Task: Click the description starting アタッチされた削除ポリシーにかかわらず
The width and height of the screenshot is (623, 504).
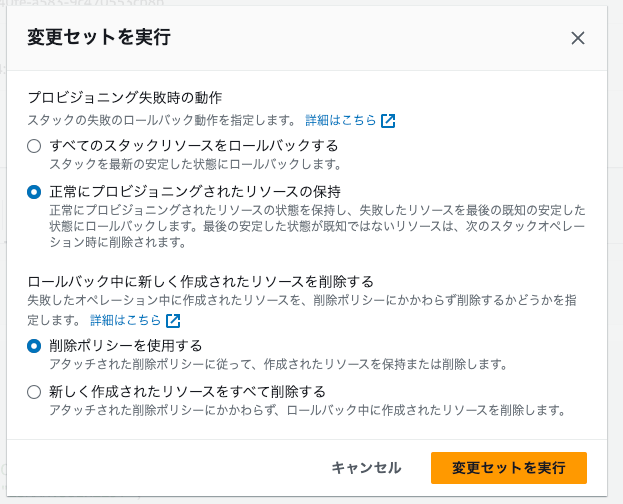Action: (x=300, y=409)
